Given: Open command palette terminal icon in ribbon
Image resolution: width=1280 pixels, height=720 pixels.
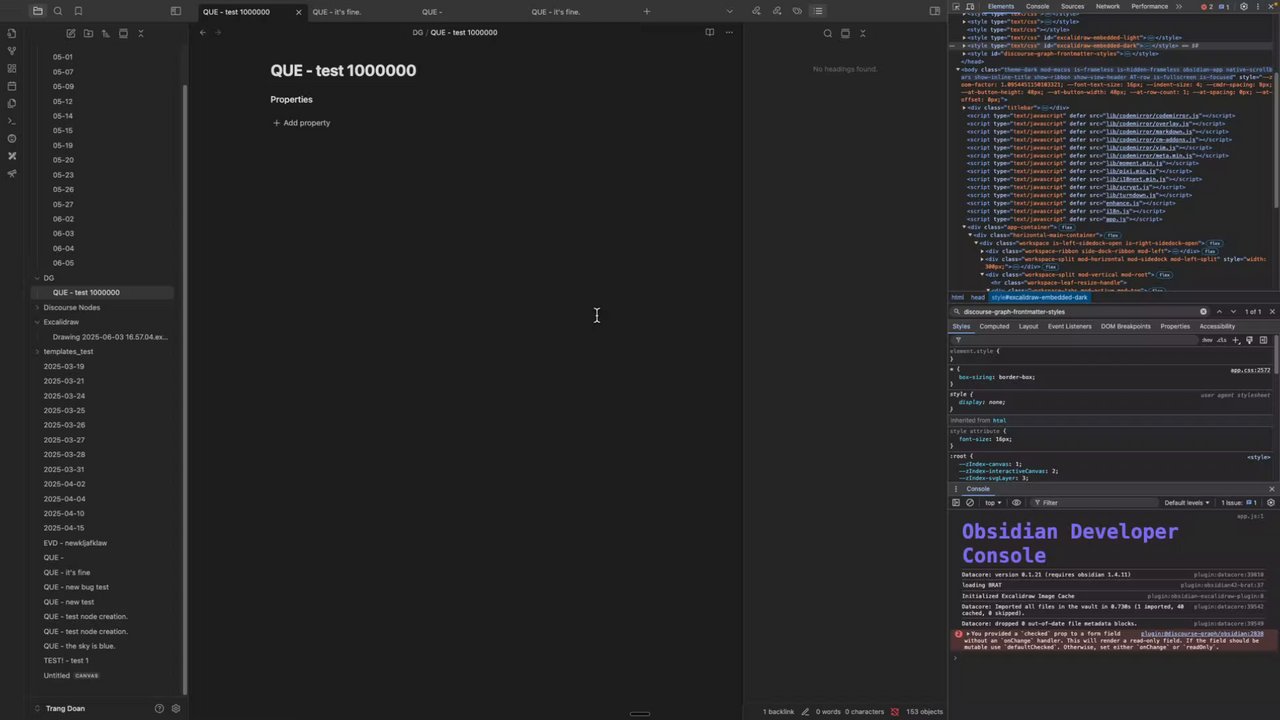Looking at the screenshot, I should click(x=11, y=121).
